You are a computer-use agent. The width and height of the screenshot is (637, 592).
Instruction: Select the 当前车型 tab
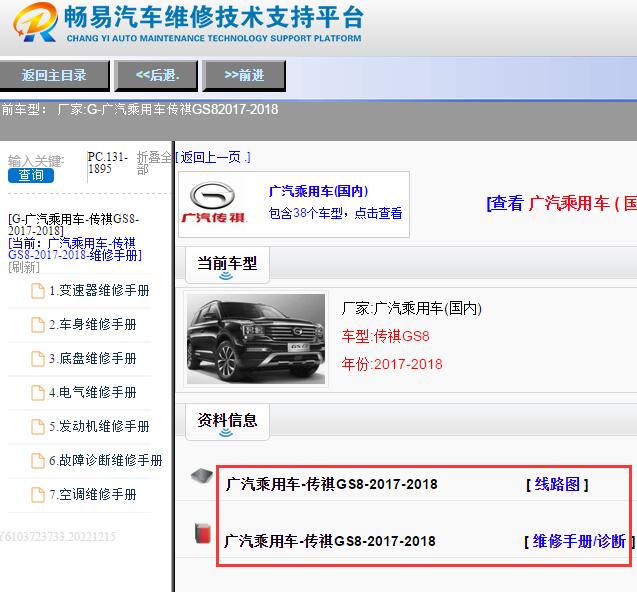tap(228, 265)
